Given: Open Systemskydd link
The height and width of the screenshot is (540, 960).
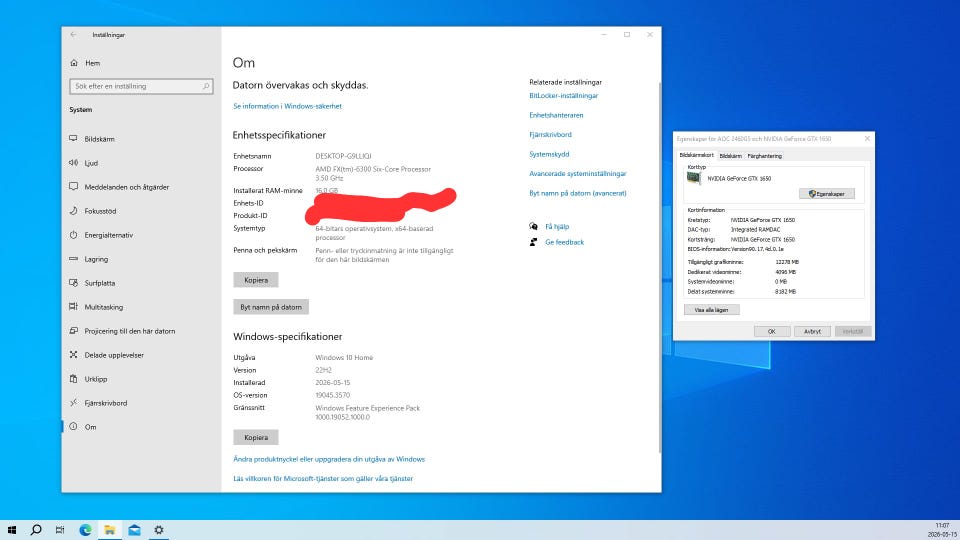Looking at the screenshot, I should (549, 154).
